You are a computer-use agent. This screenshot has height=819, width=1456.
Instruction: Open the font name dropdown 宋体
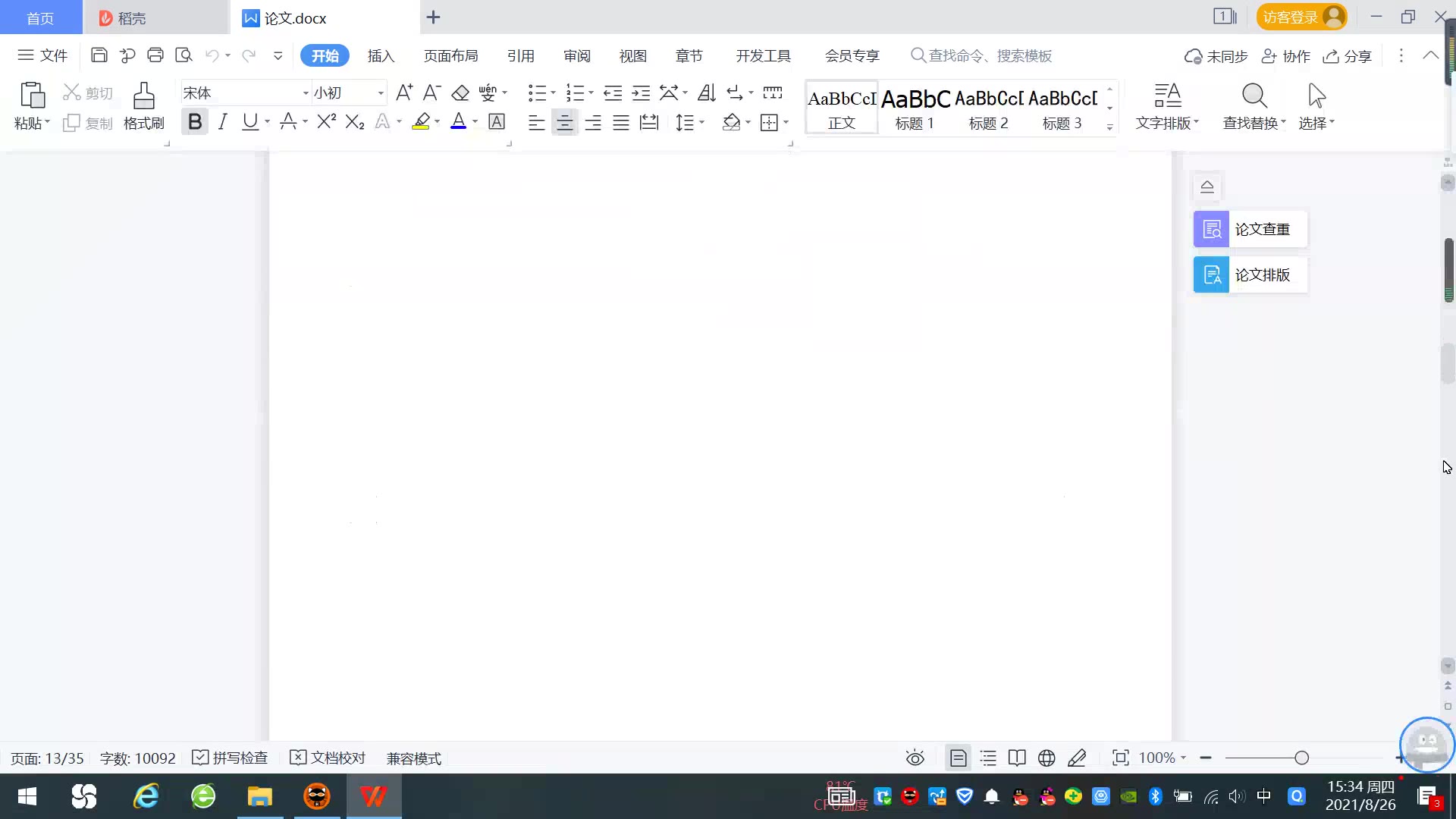(x=306, y=93)
